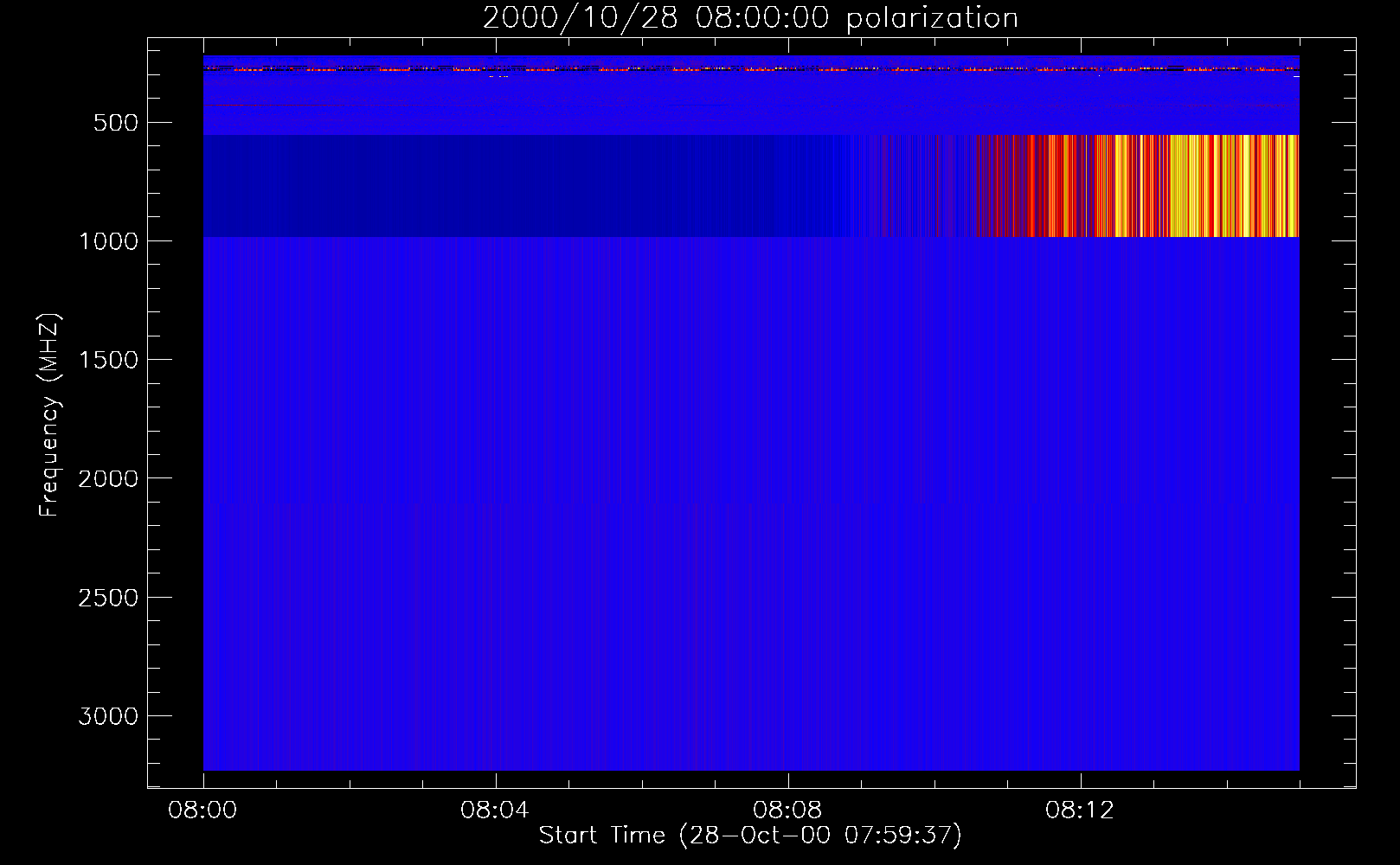The image size is (1400, 865).
Task: Select the 2000 frequency tick label
Action: [108, 478]
